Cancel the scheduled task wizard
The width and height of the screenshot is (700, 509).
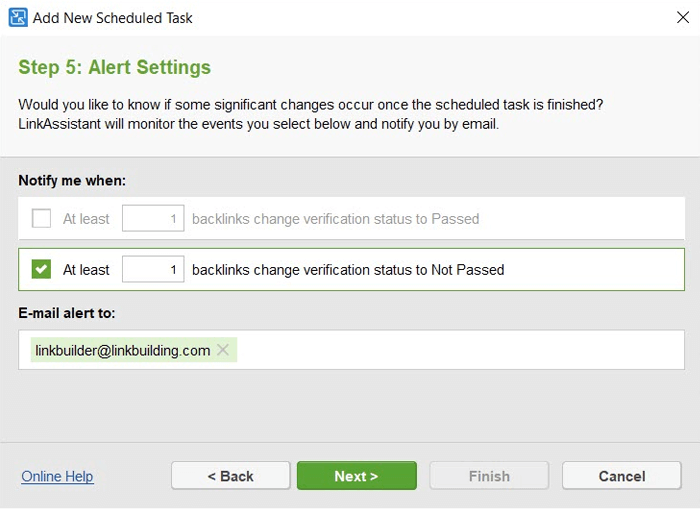coord(622,476)
